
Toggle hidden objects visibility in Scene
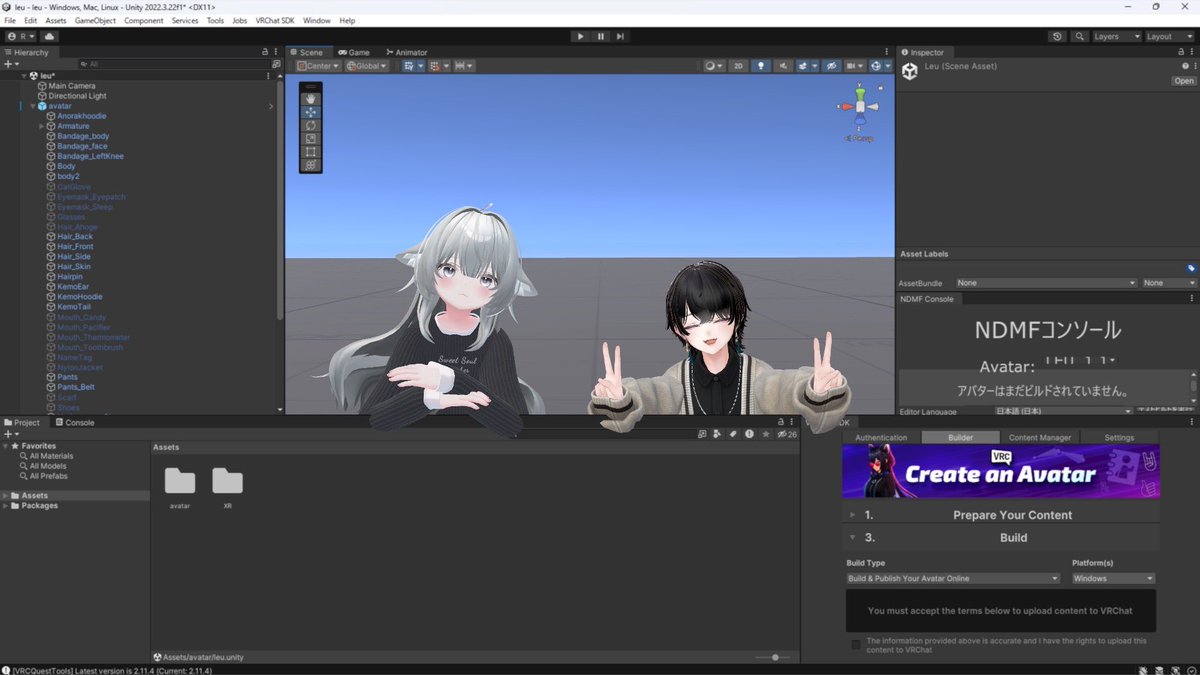[831, 66]
